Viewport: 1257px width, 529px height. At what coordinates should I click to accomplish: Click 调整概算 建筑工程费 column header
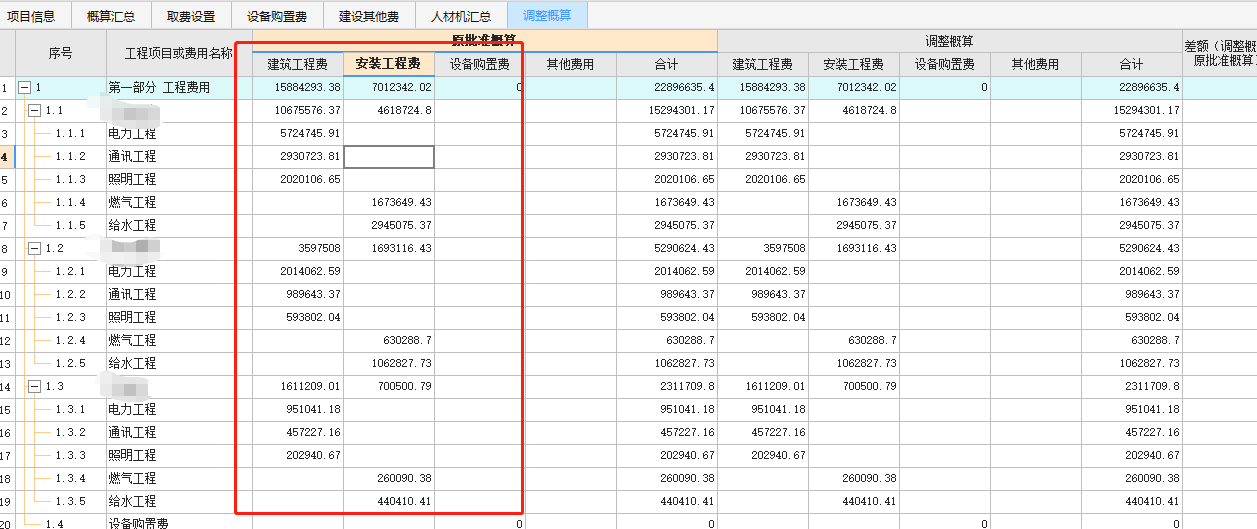click(x=764, y=64)
